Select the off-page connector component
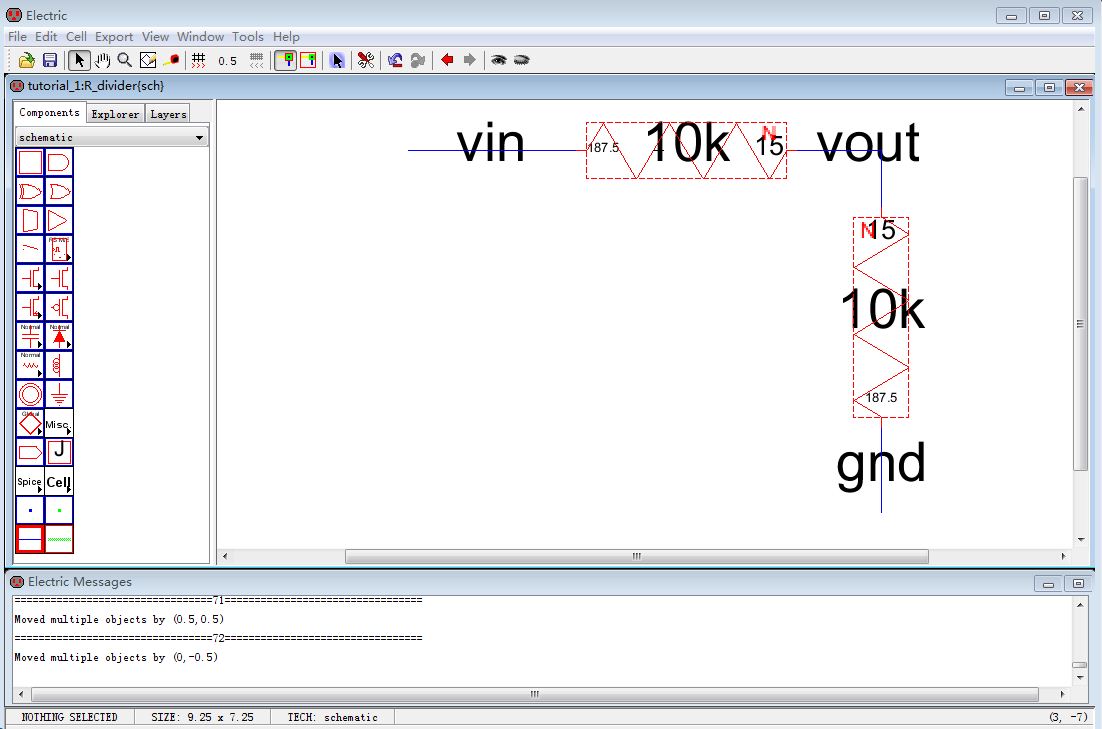1102x729 pixels. [30, 452]
